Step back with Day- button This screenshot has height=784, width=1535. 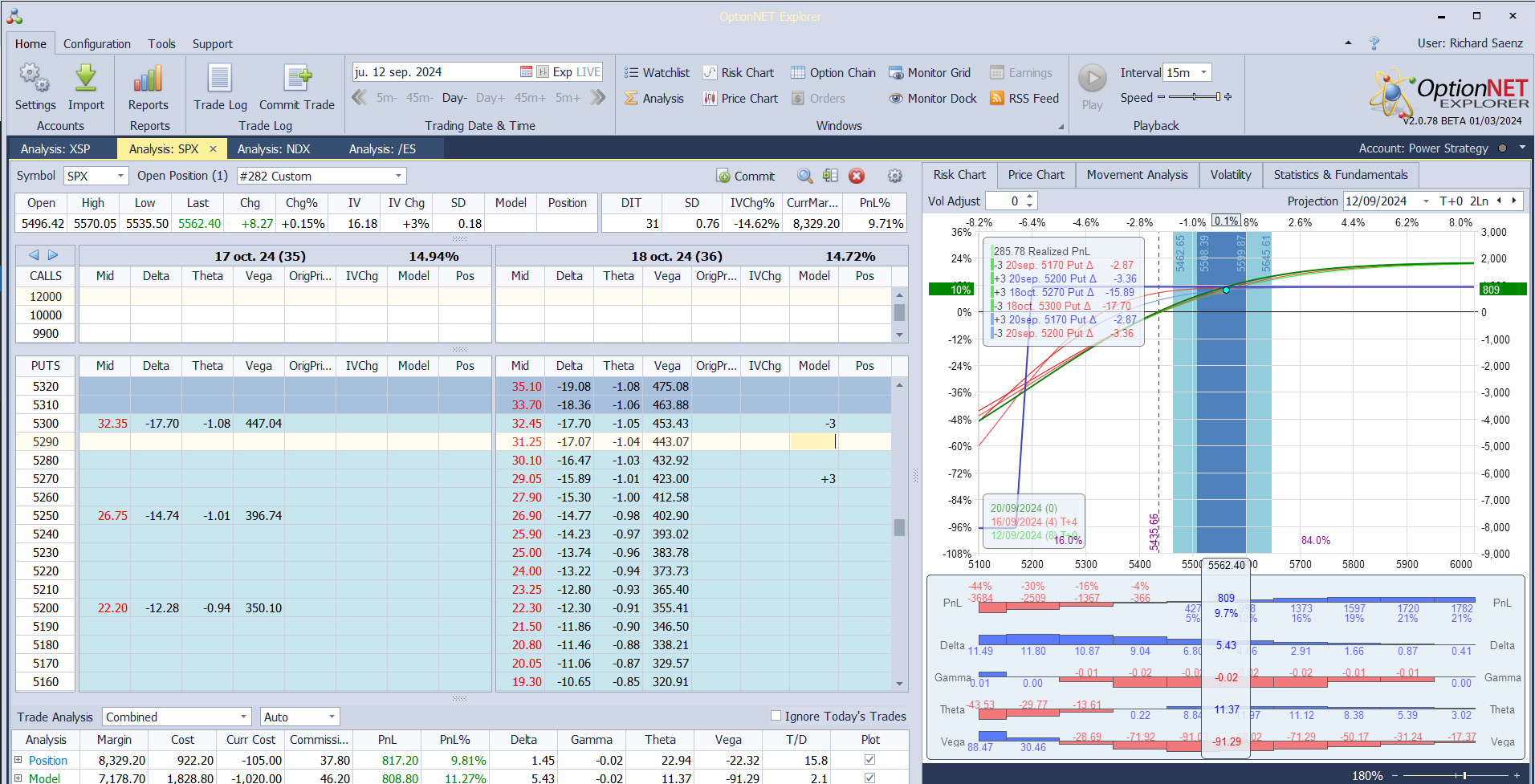pos(454,98)
